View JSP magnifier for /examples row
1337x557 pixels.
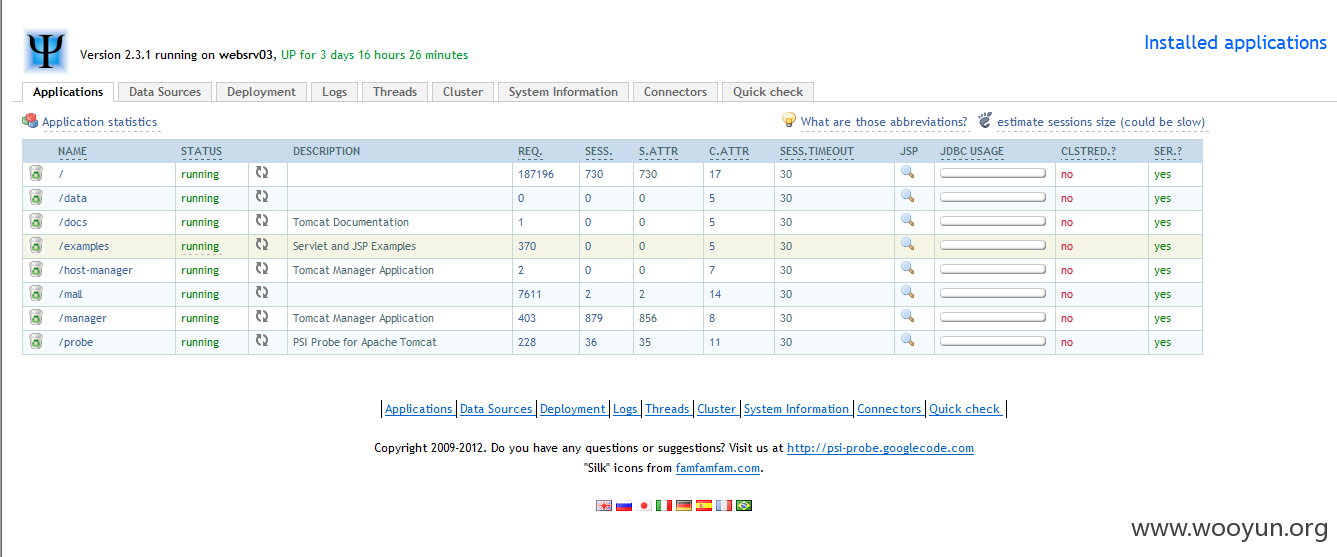[907, 244]
